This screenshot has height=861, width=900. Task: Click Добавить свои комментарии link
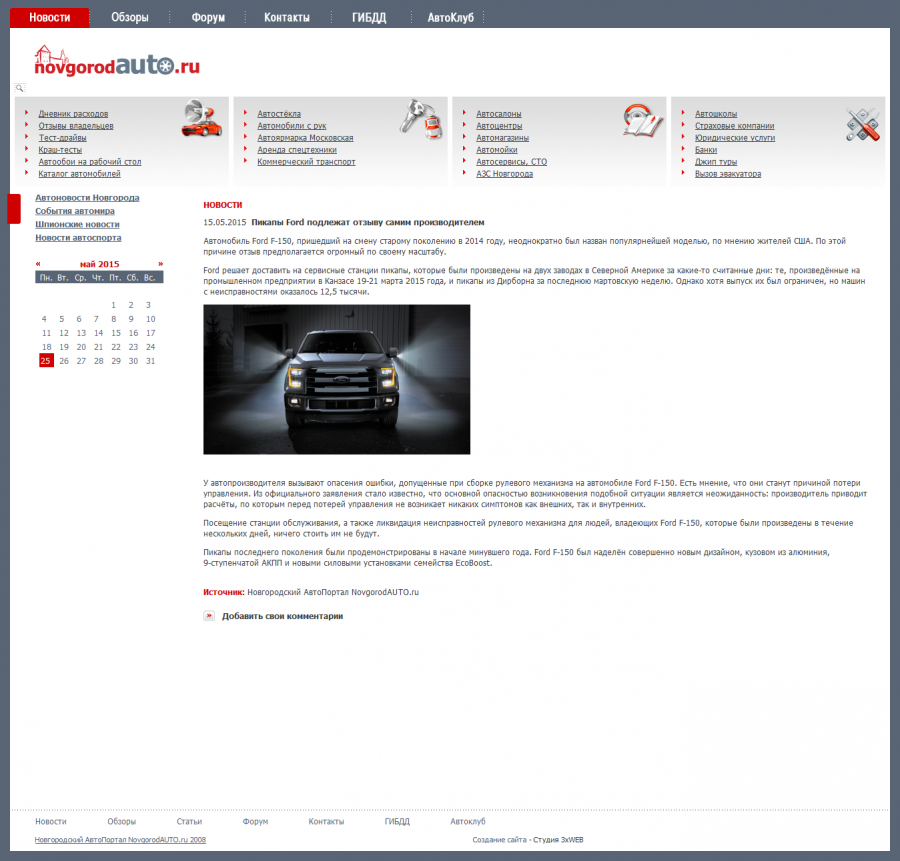282,616
